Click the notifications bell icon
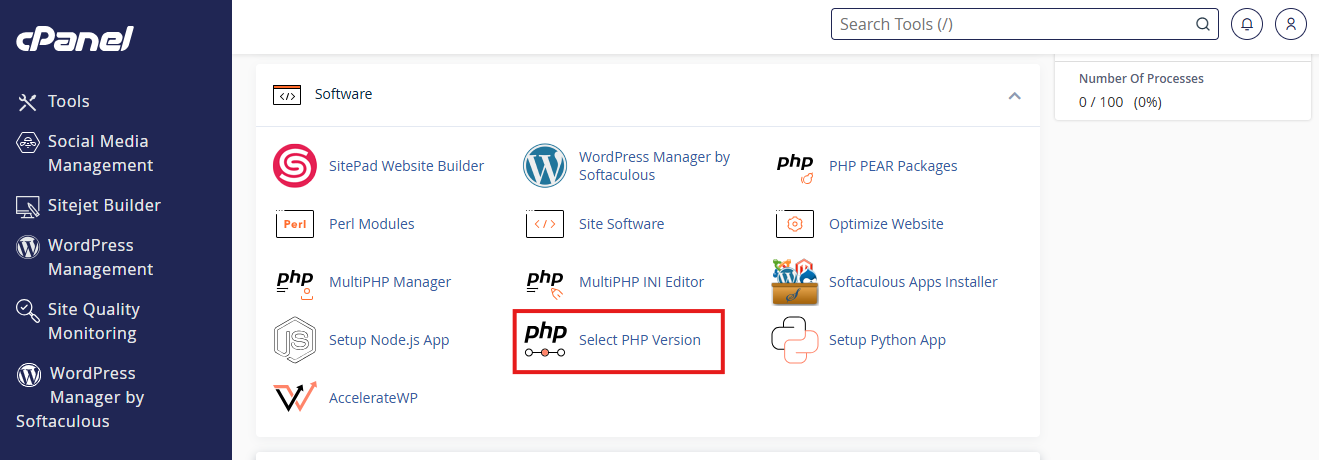1319x460 pixels. 1246,24
